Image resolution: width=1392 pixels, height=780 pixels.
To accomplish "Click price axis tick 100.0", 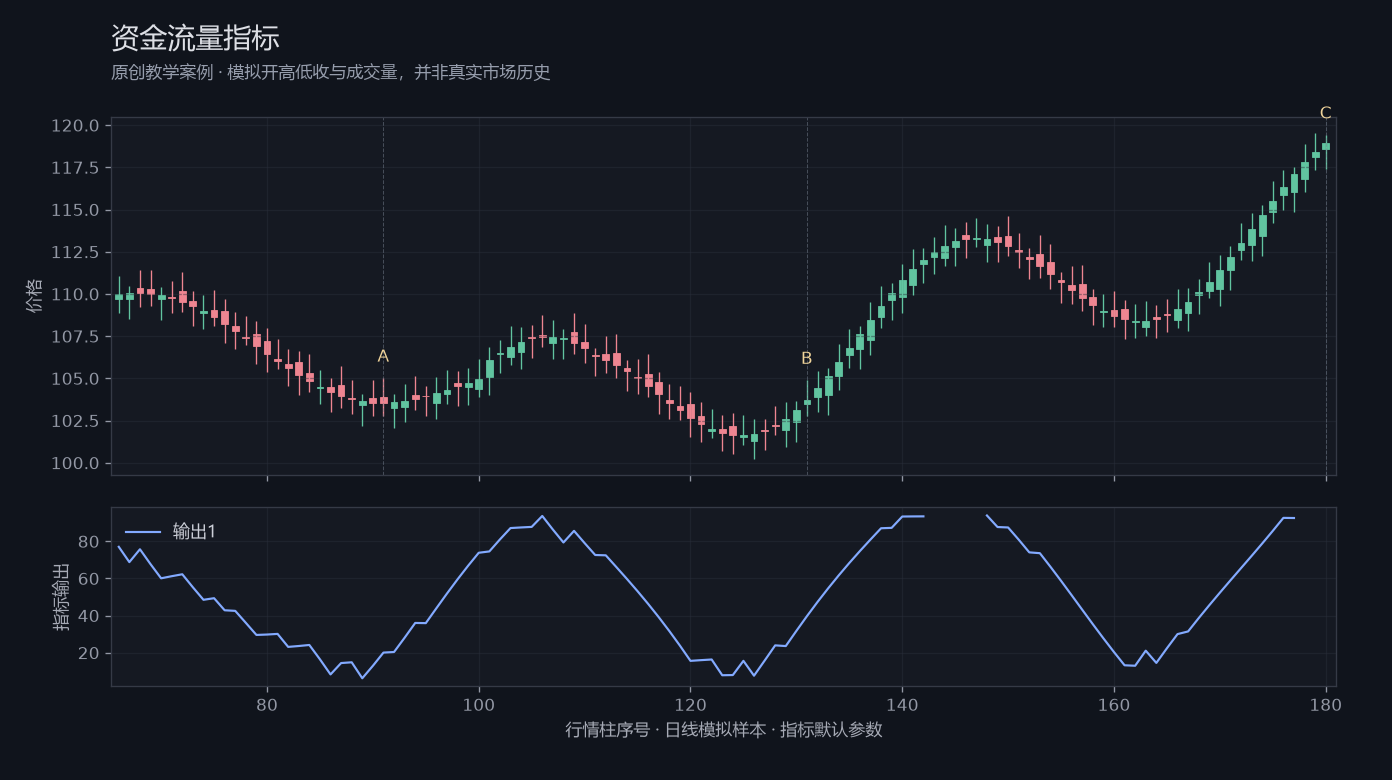I will 75,463.
